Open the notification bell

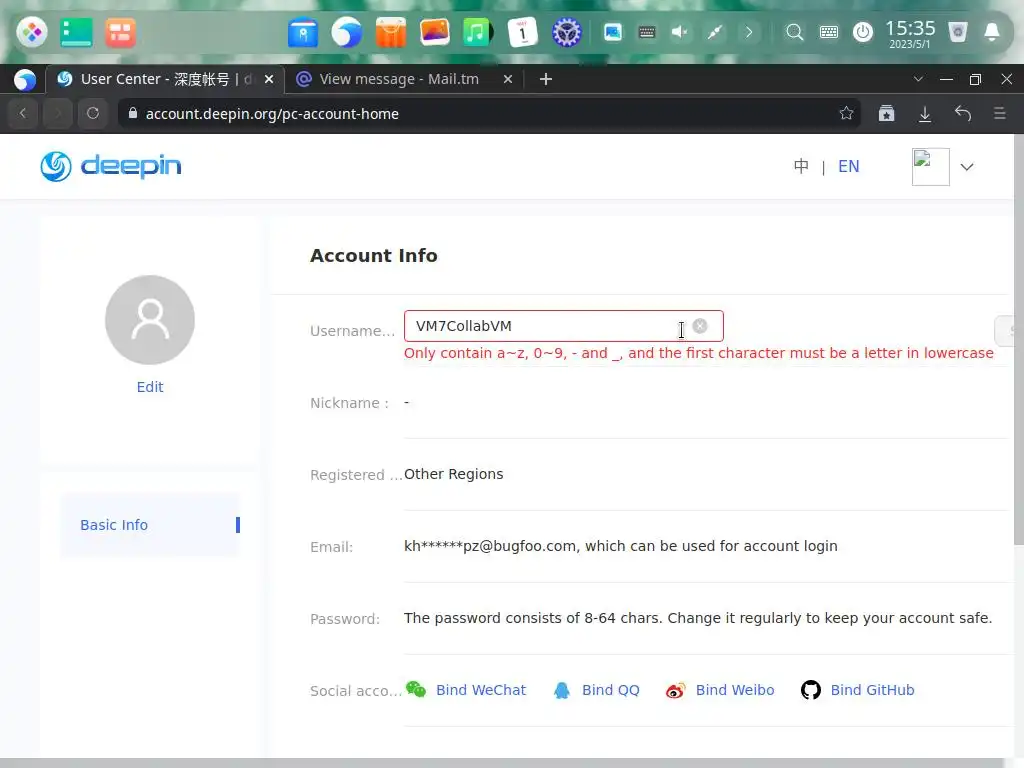click(x=991, y=32)
